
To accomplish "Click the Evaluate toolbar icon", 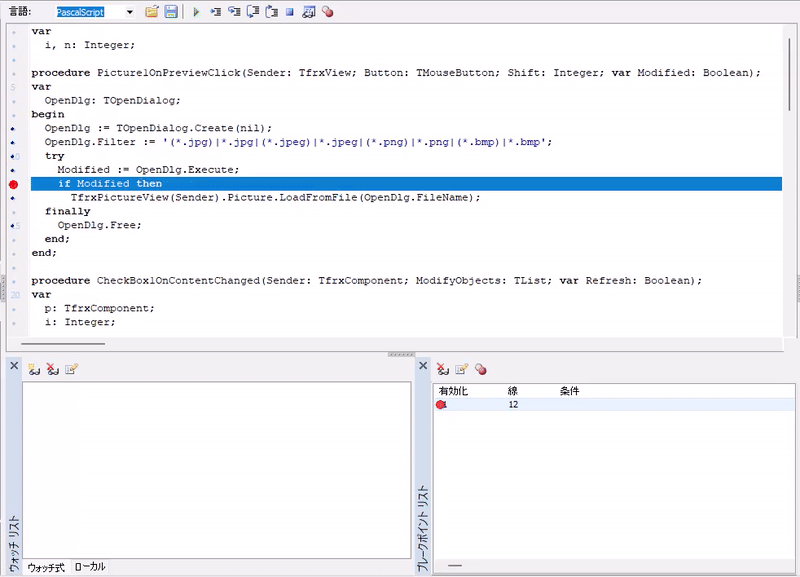I will (308, 12).
